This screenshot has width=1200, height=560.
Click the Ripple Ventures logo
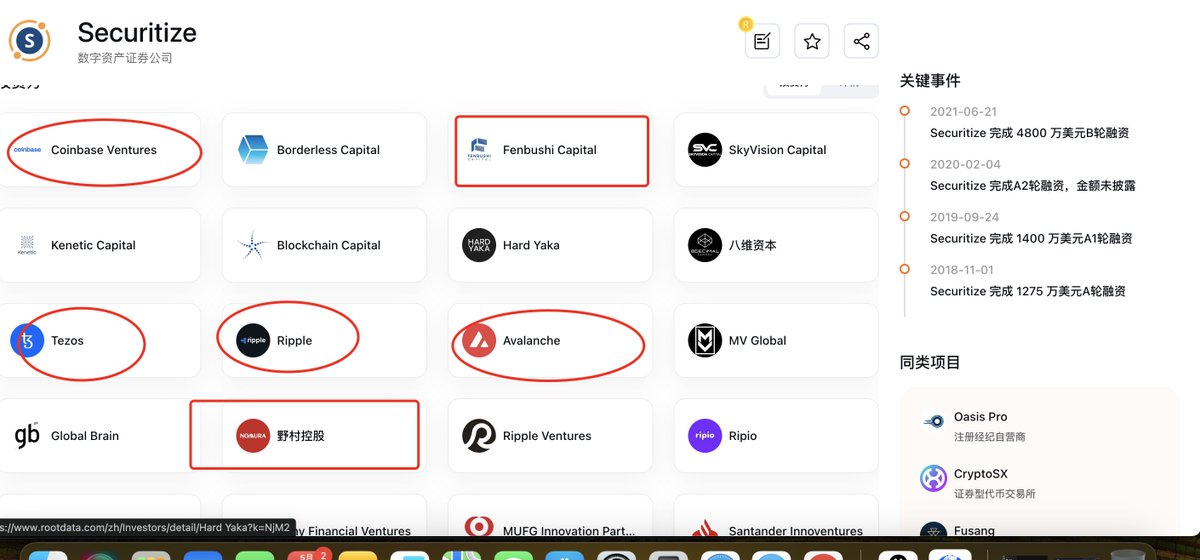tap(479, 436)
